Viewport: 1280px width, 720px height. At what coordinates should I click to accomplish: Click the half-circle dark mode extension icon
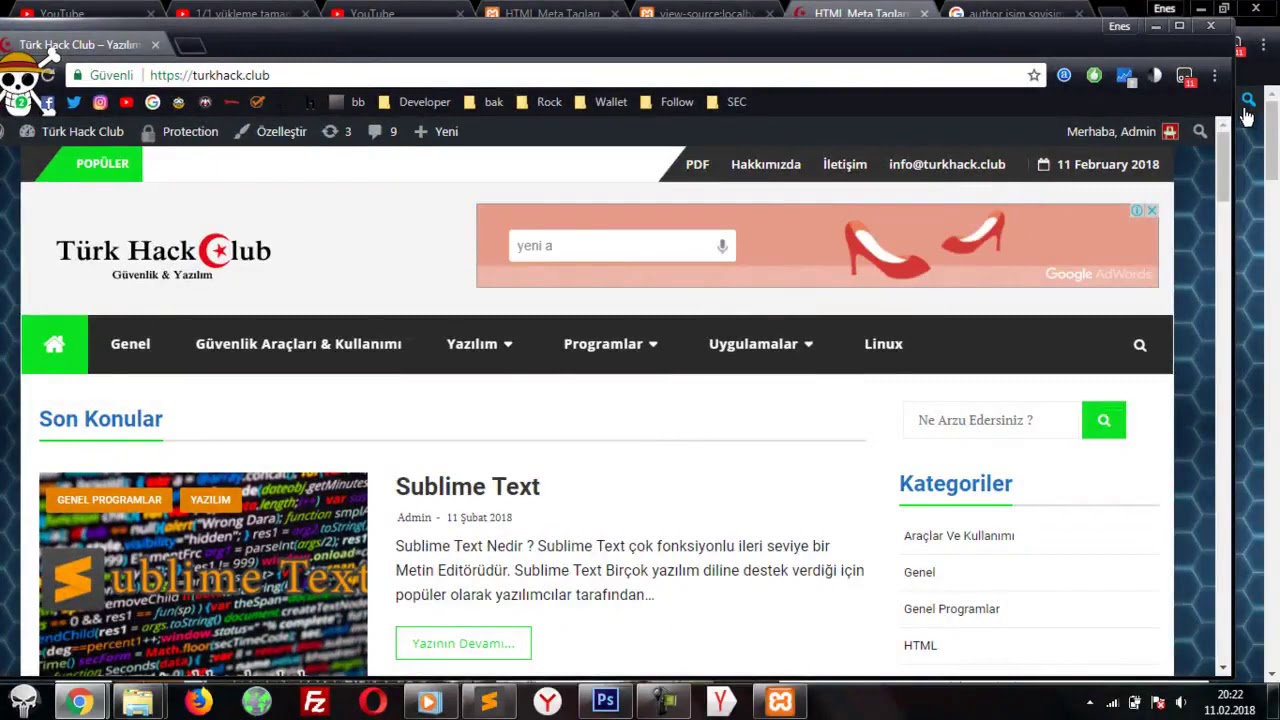(1155, 75)
